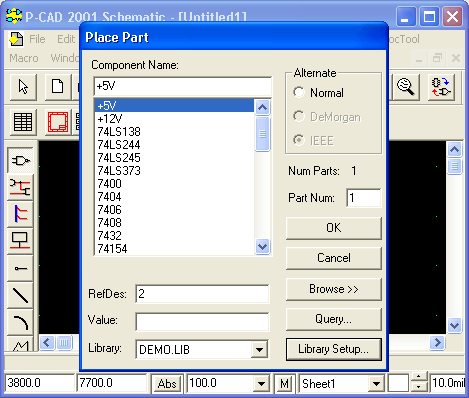Viewport: 469px width, 398px height.
Task: Select the DeMorgan alternate radio button
Action: point(299,116)
